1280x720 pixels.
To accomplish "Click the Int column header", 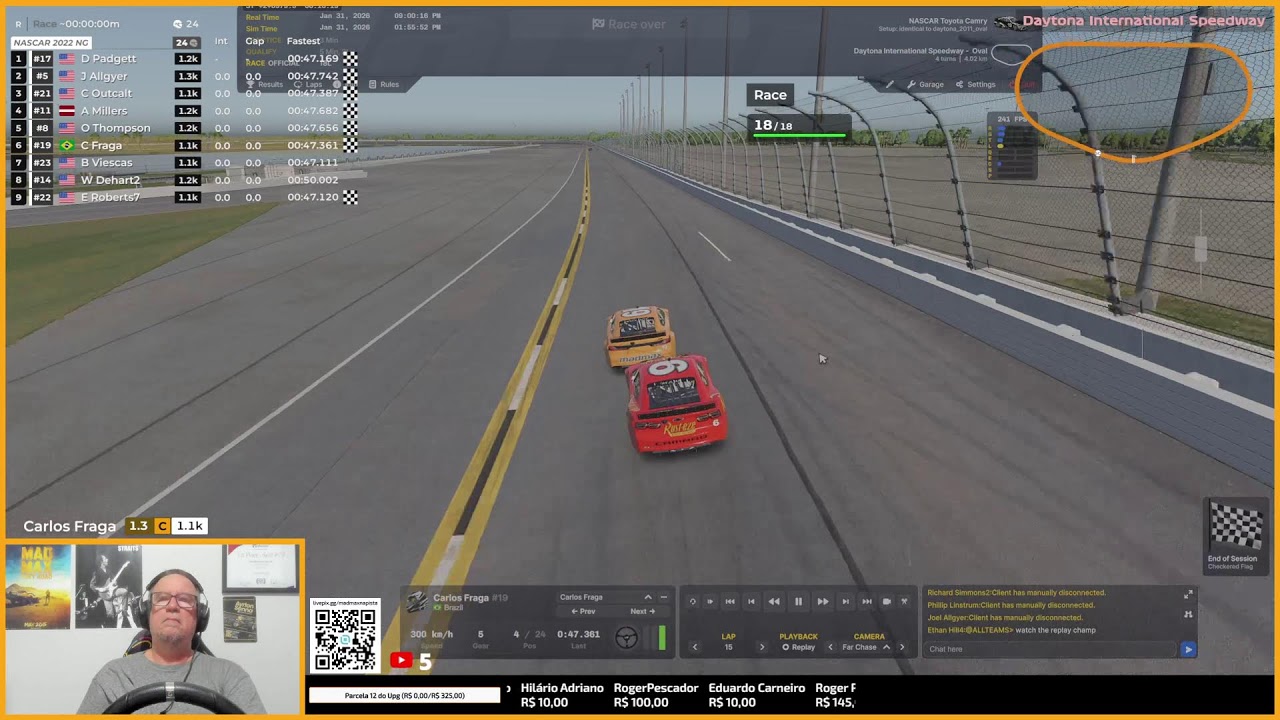I will click(x=221, y=41).
